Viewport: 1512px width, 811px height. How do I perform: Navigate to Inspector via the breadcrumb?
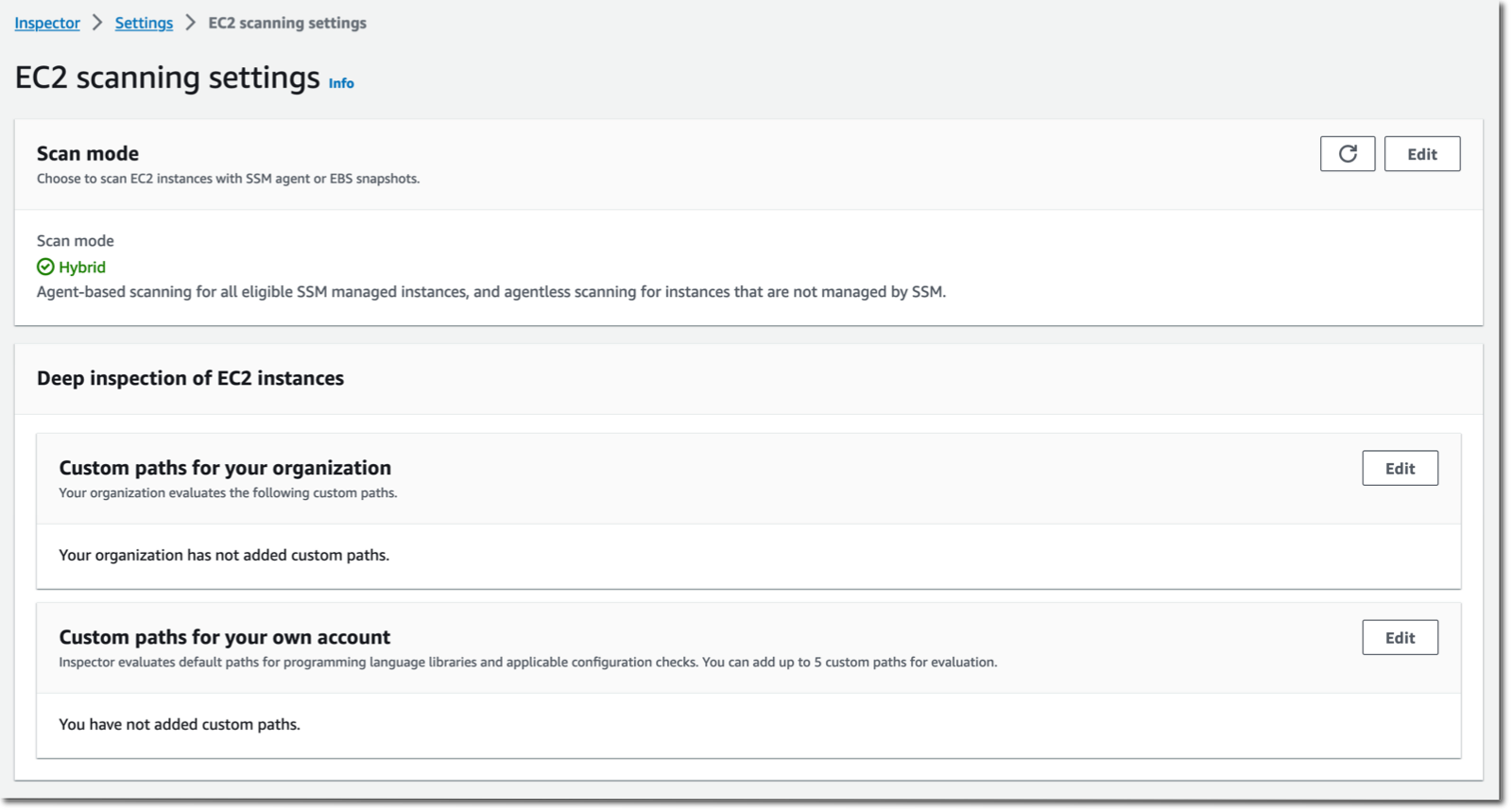tap(46, 23)
